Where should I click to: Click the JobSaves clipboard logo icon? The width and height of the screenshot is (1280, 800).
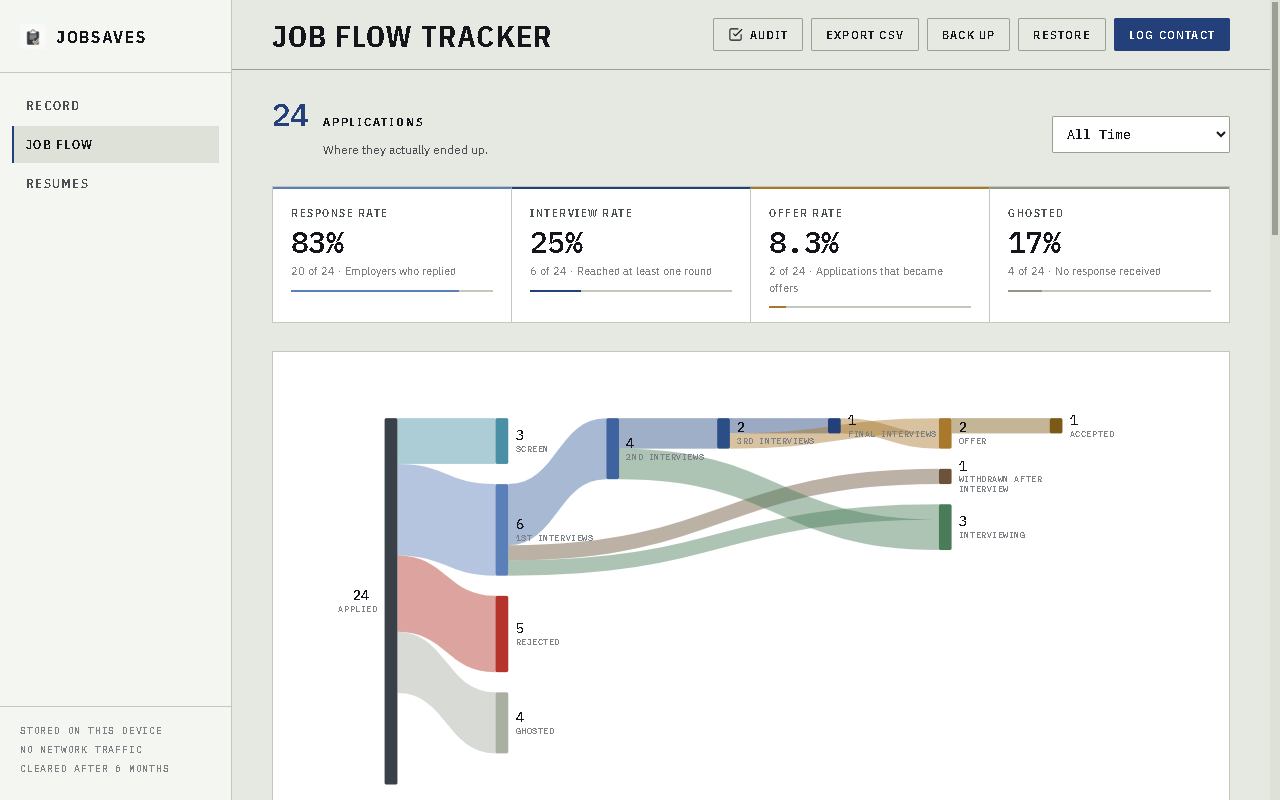[34, 37]
